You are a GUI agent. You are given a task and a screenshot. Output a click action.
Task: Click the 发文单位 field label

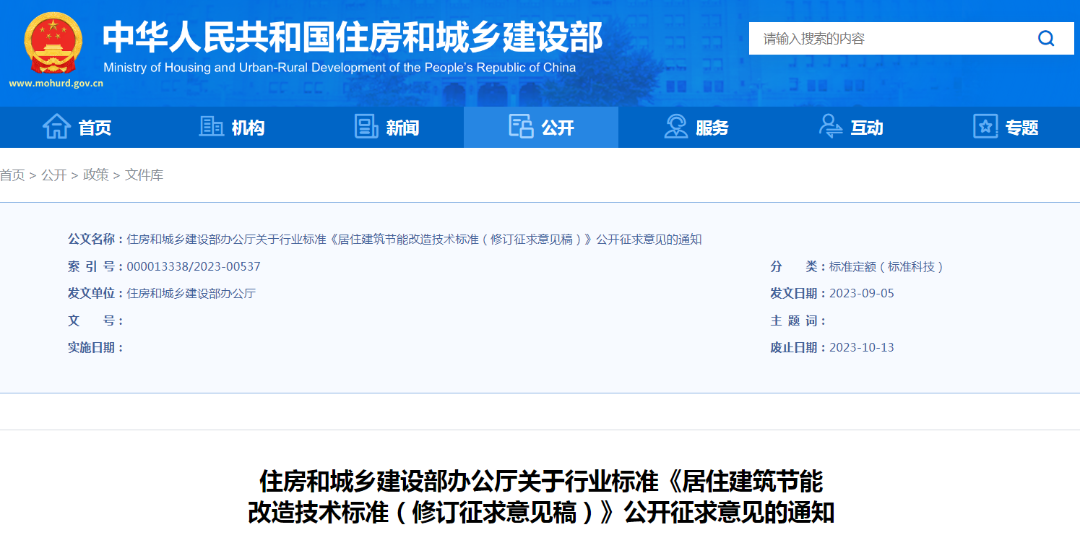click(x=95, y=293)
